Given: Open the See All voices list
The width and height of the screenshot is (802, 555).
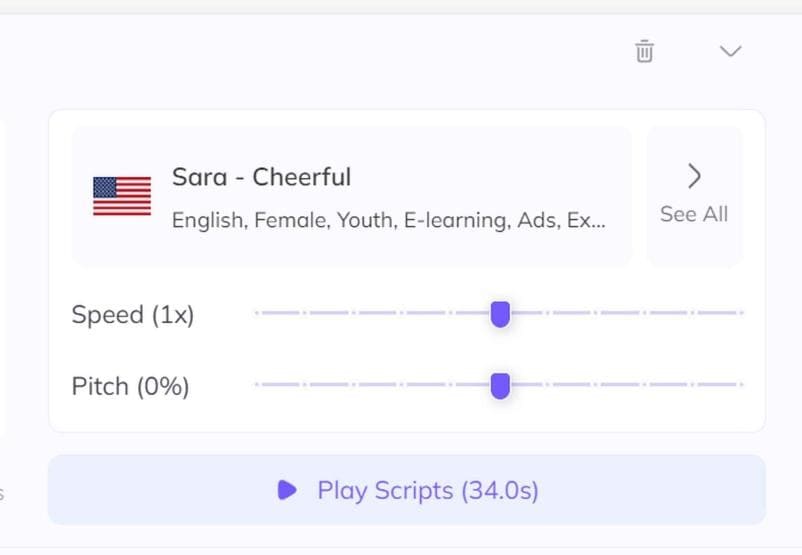Looking at the screenshot, I should pyautogui.click(x=694, y=214).
